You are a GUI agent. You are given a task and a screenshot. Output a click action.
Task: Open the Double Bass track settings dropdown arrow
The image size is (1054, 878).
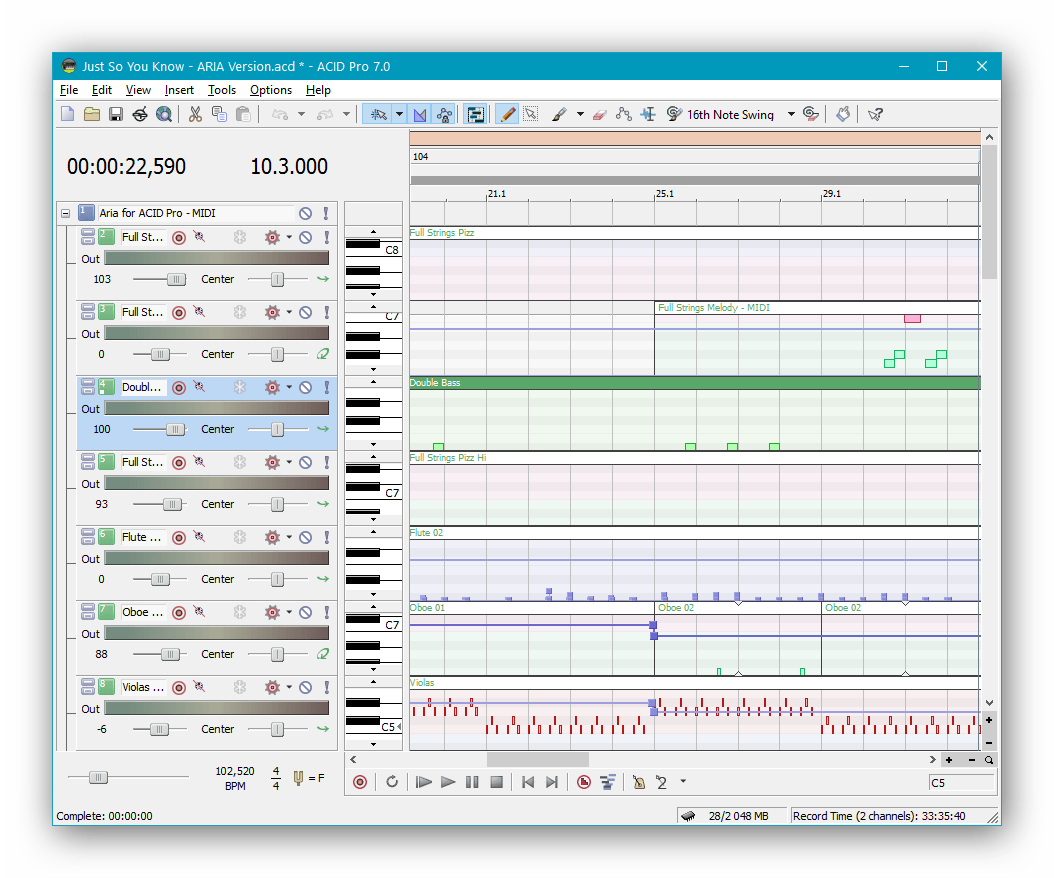coord(289,387)
